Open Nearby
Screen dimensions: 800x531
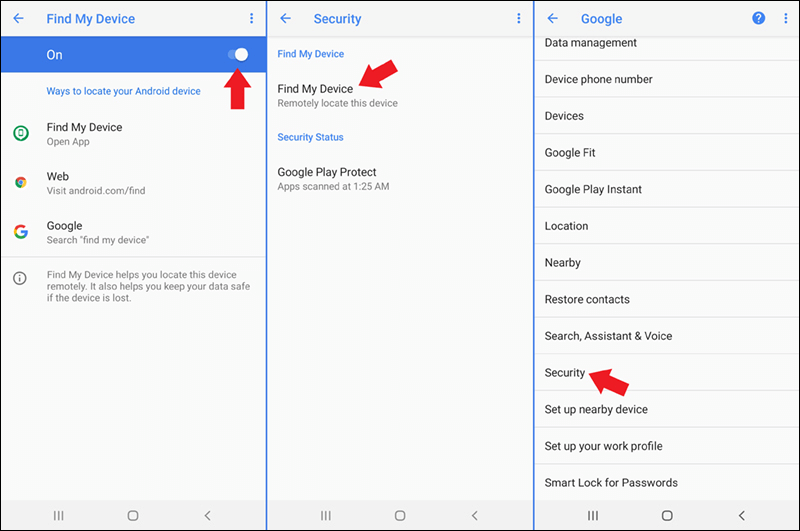[667, 263]
